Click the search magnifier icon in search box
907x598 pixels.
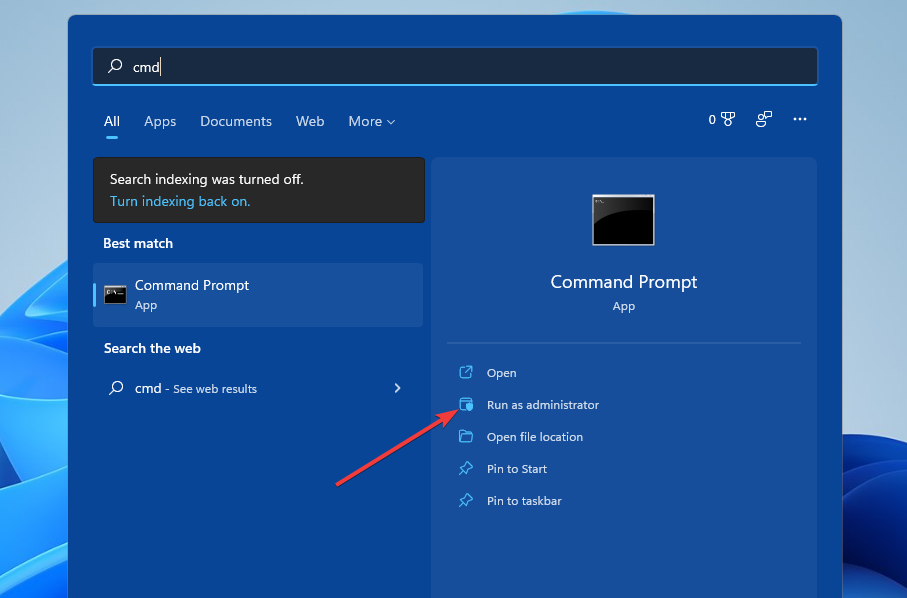click(115, 65)
